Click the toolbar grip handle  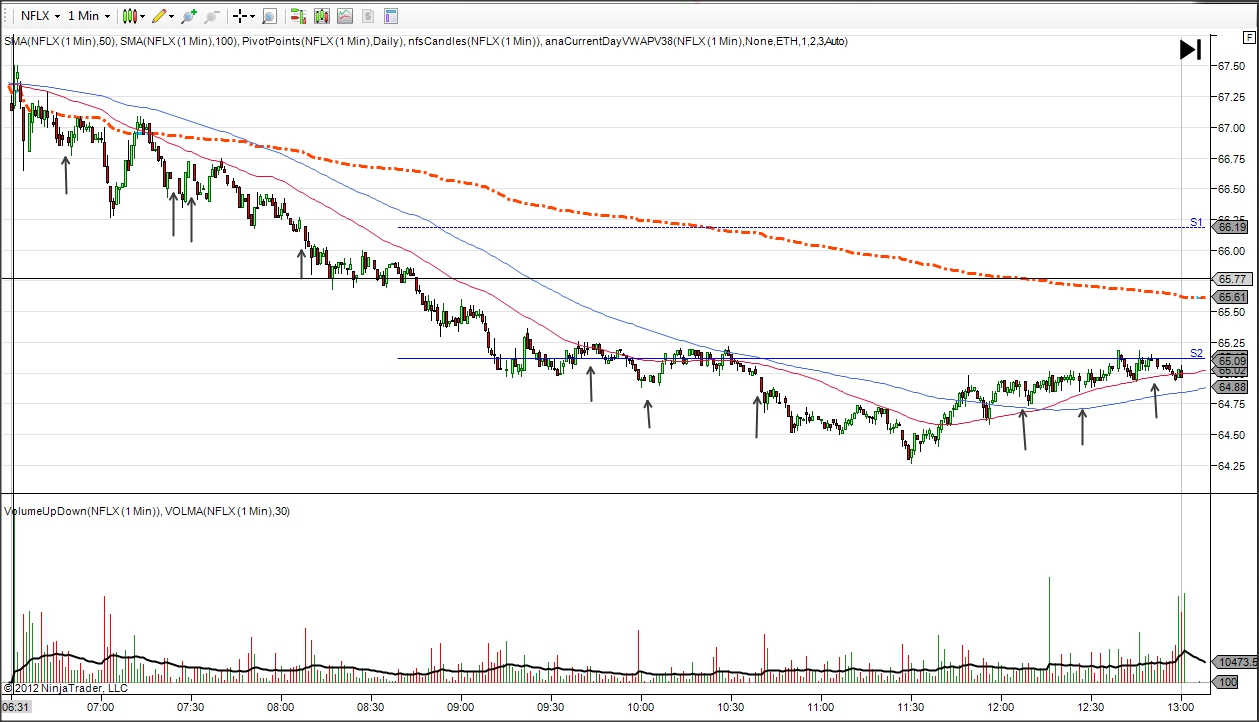click(x=5, y=16)
